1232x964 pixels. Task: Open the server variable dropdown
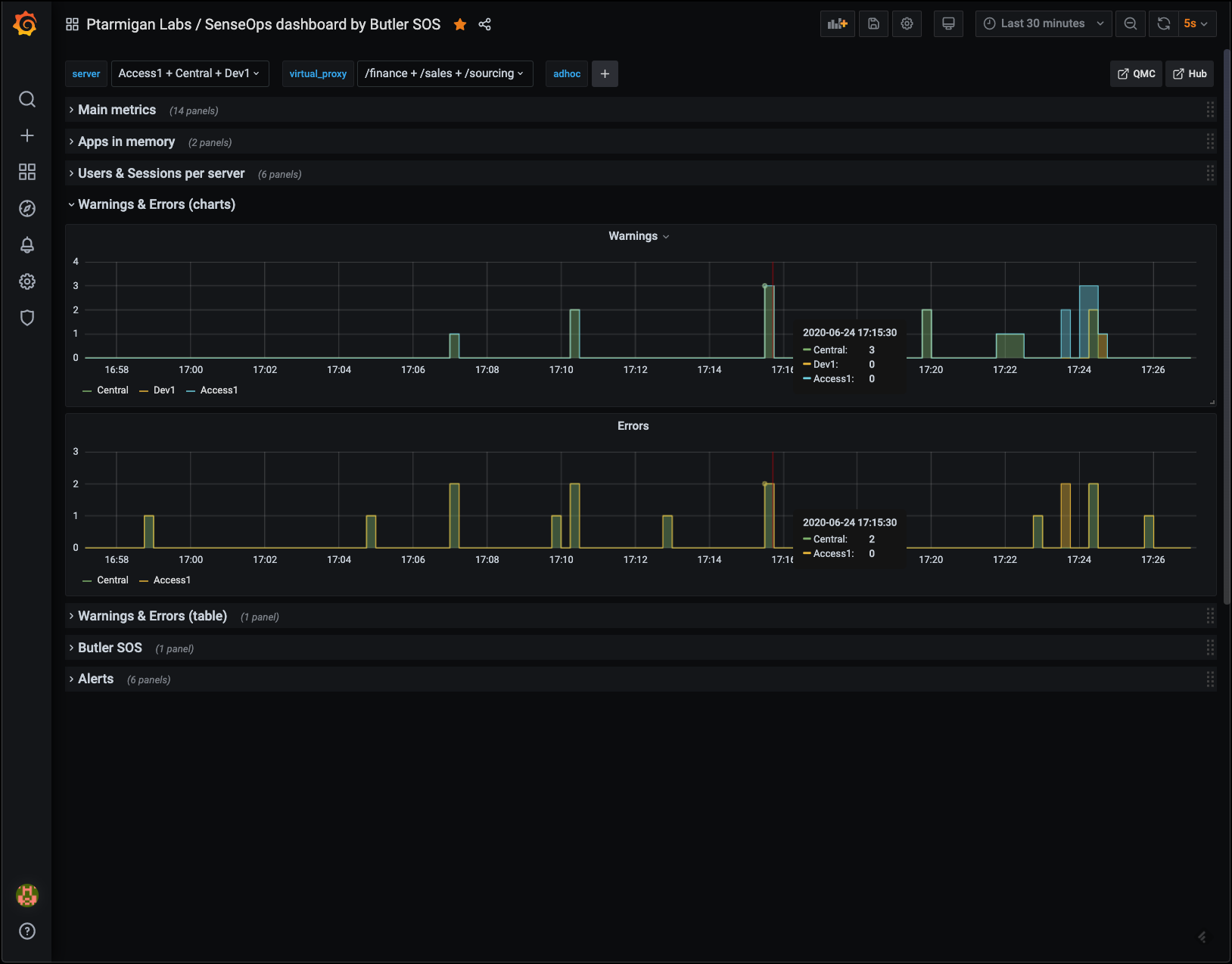[x=189, y=73]
